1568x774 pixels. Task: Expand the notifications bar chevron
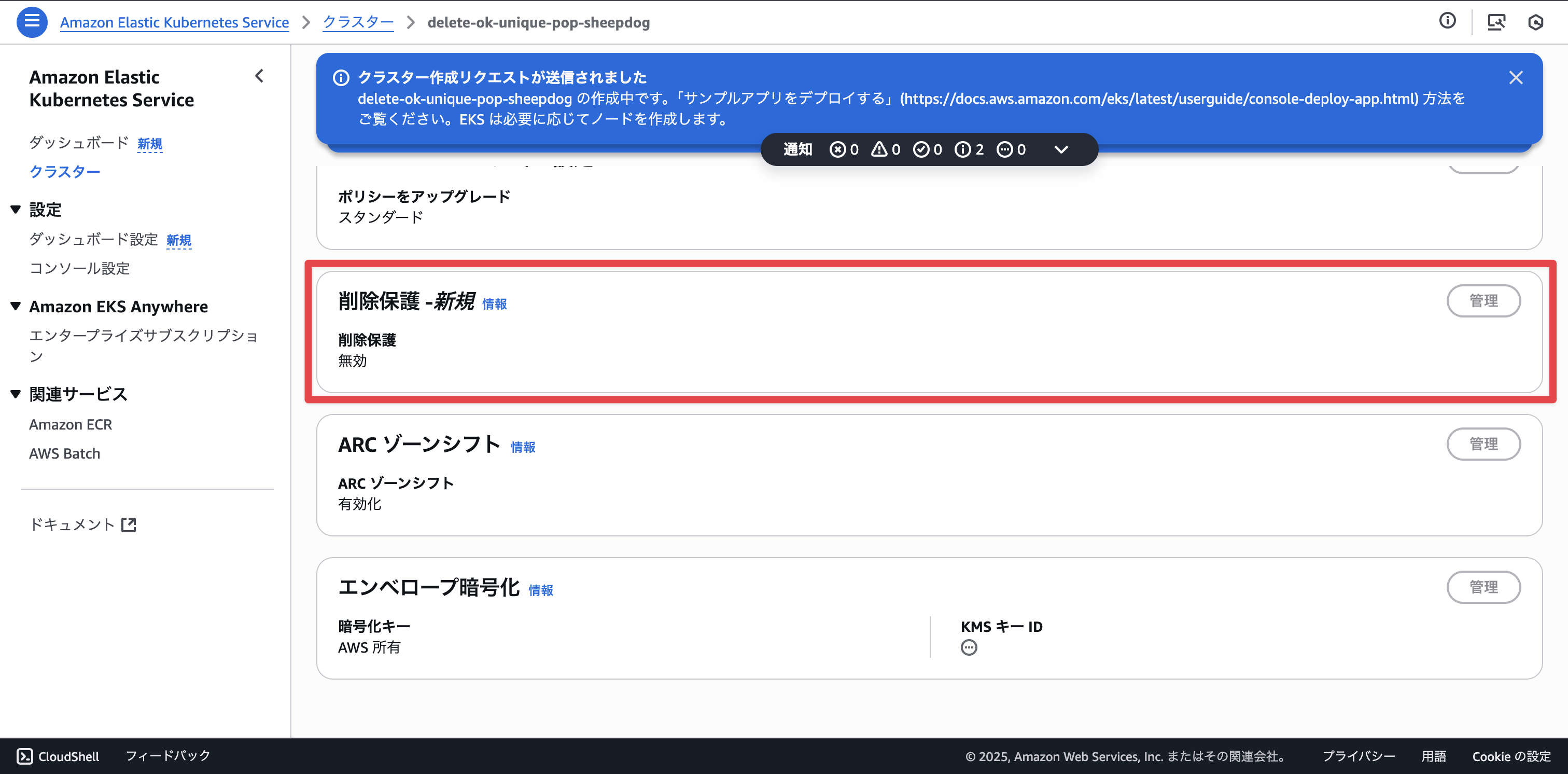click(x=1061, y=149)
